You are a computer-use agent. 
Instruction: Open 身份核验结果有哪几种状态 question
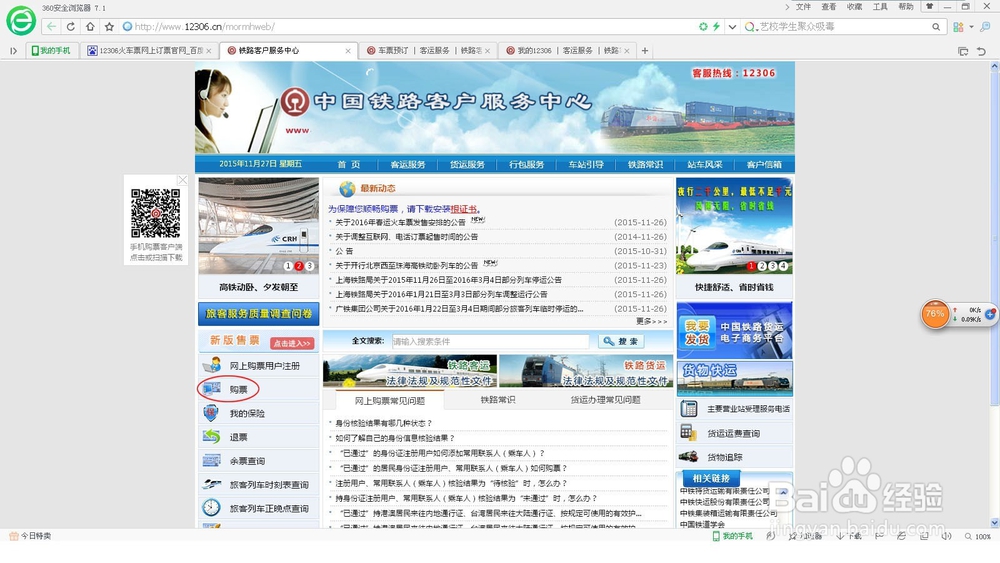pos(383,423)
